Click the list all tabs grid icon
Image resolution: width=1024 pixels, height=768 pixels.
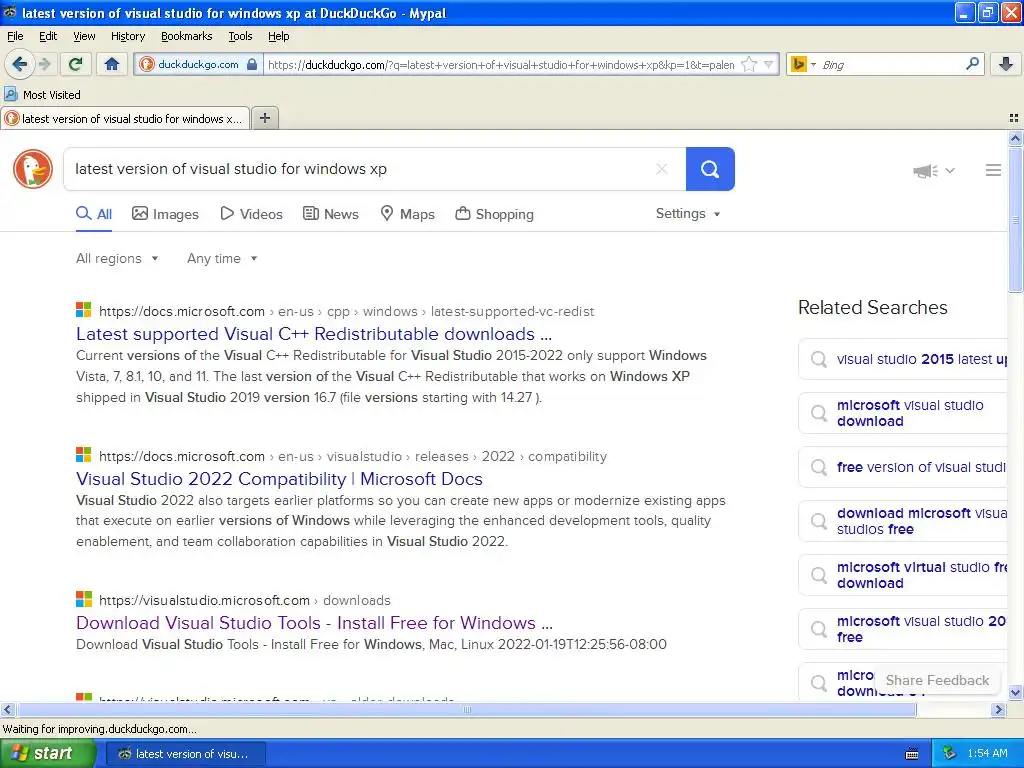(x=1014, y=118)
